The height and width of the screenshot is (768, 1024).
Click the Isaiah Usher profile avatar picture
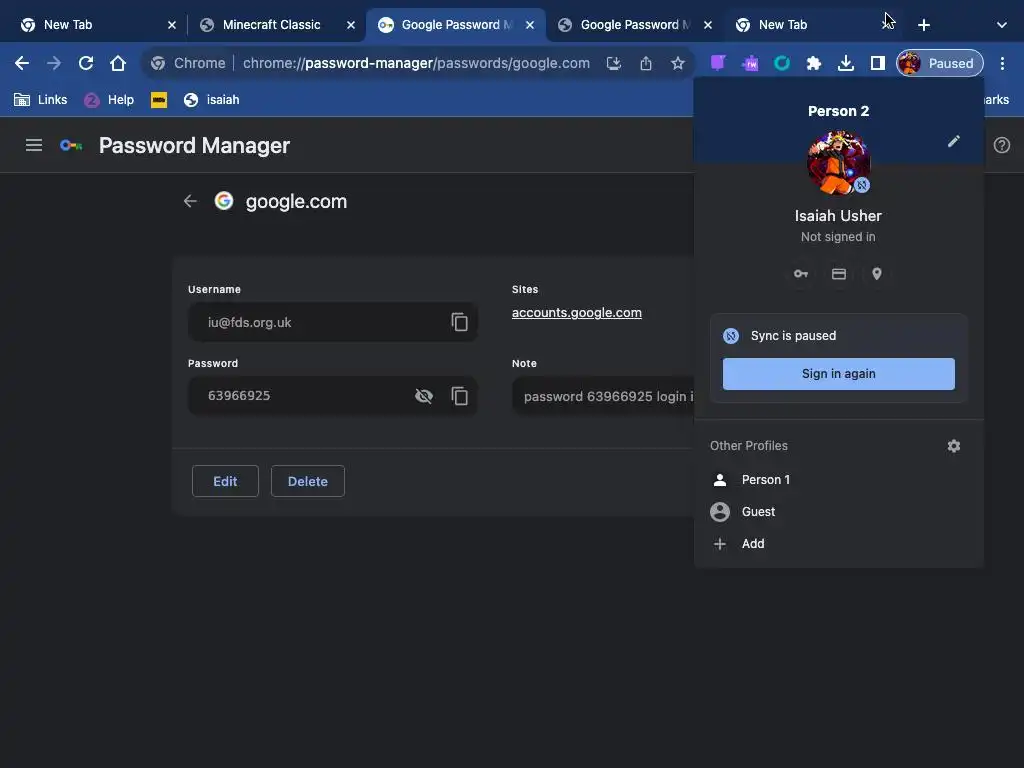(839, 163)
